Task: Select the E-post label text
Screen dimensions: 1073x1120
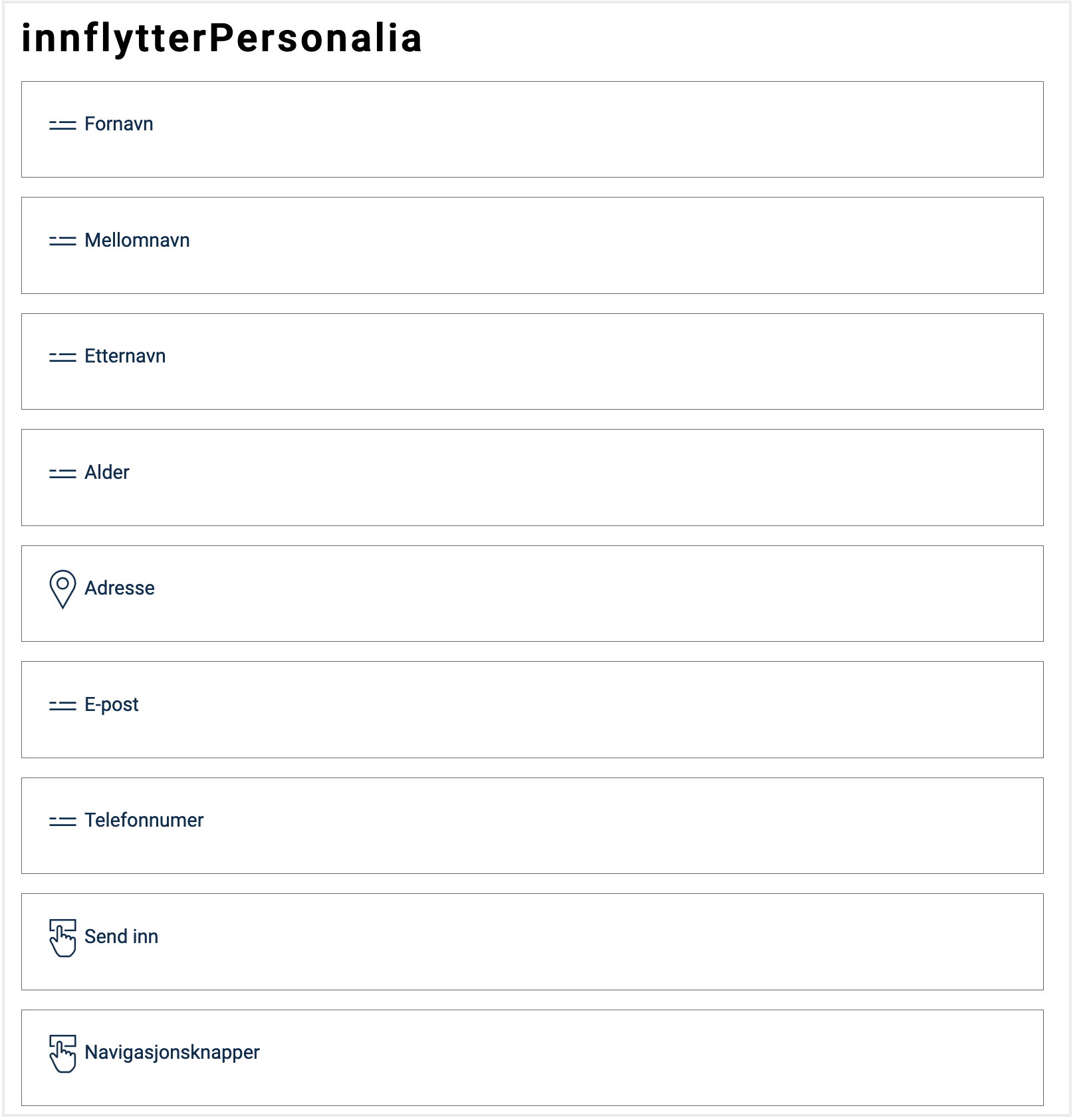Action: [x=112, y=704]
